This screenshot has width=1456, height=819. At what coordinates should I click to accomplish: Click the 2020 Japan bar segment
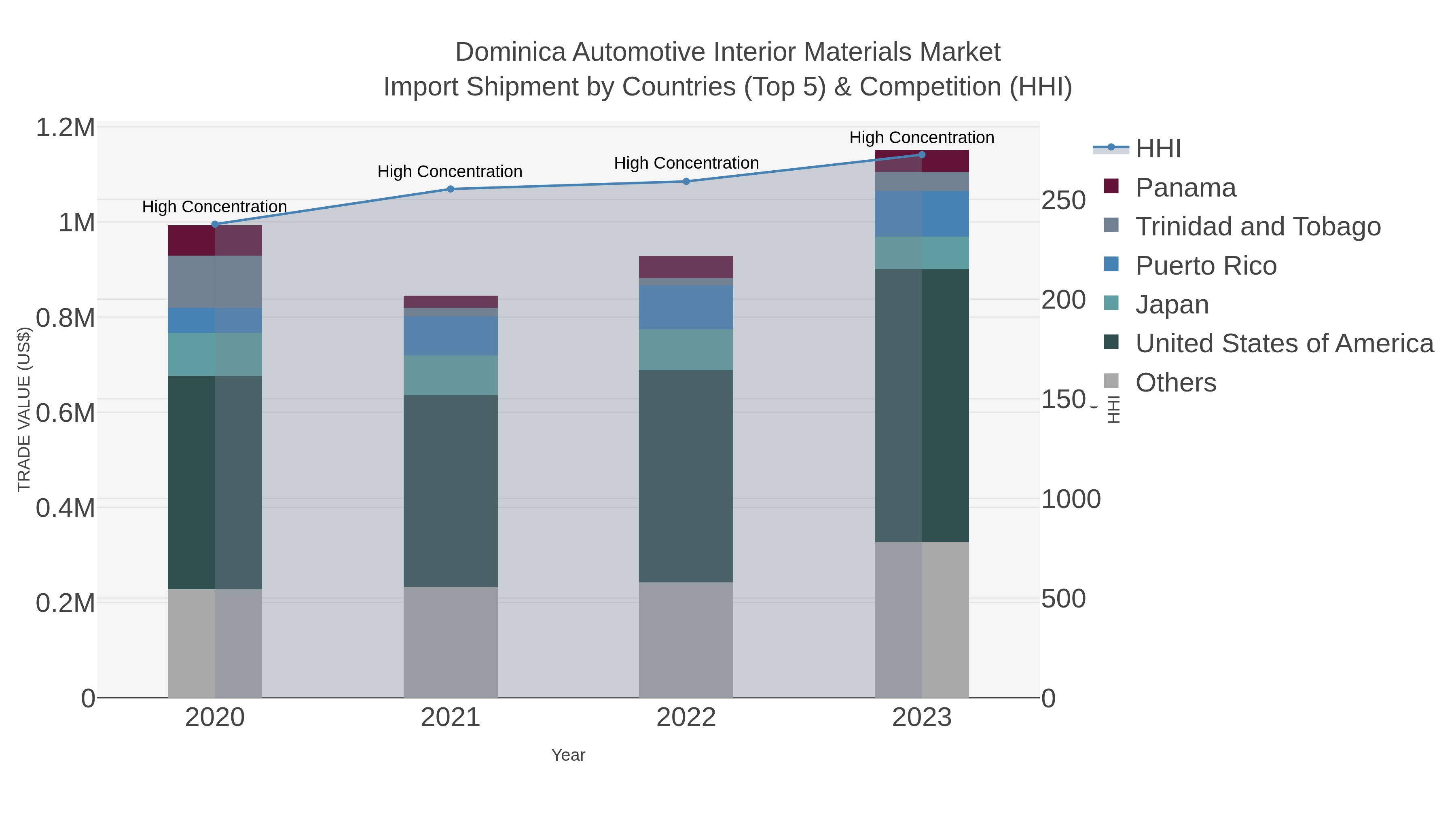[215, 354]
